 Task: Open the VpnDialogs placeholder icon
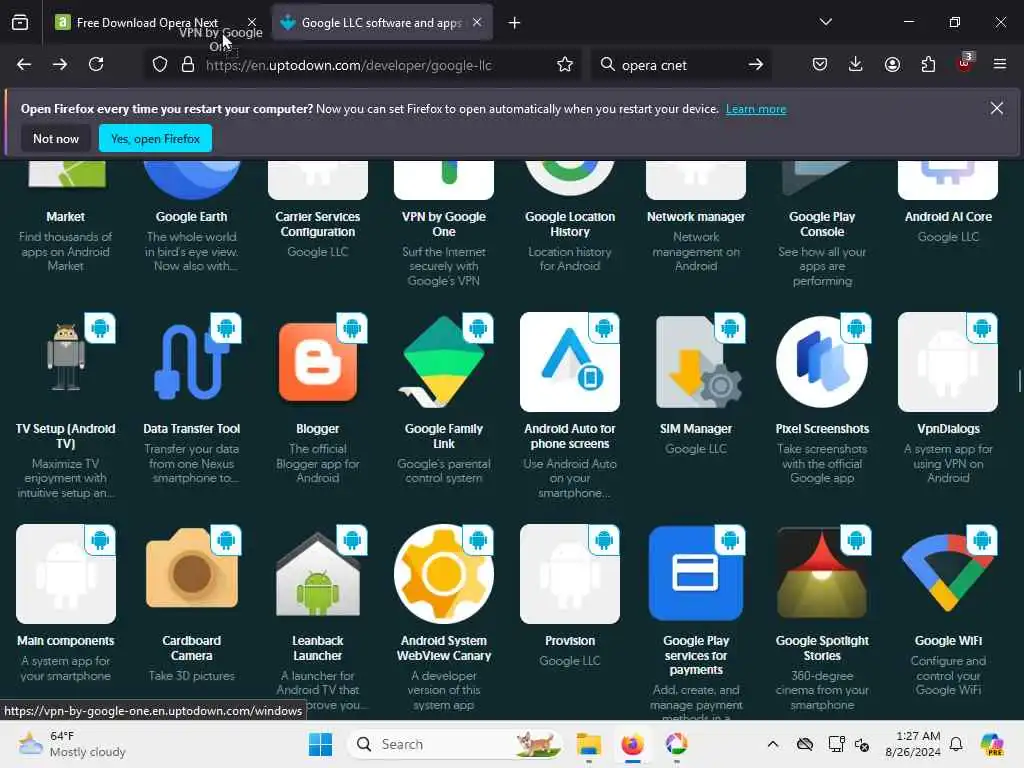coord(948,362)
